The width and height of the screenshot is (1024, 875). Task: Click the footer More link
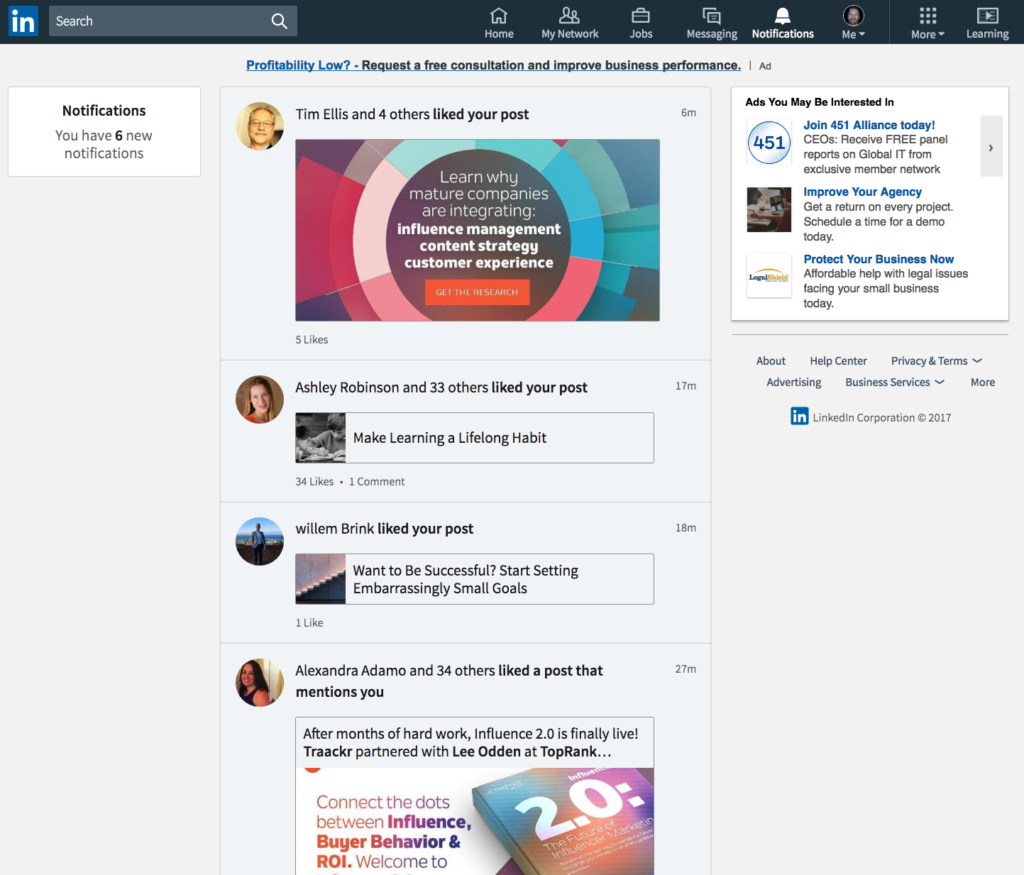point(982,382)
